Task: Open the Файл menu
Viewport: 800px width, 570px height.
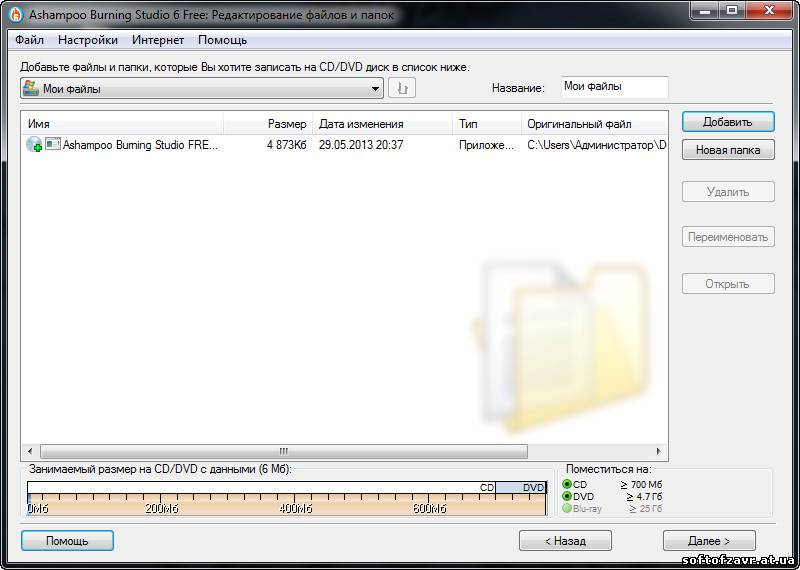Action: point(29,40)
